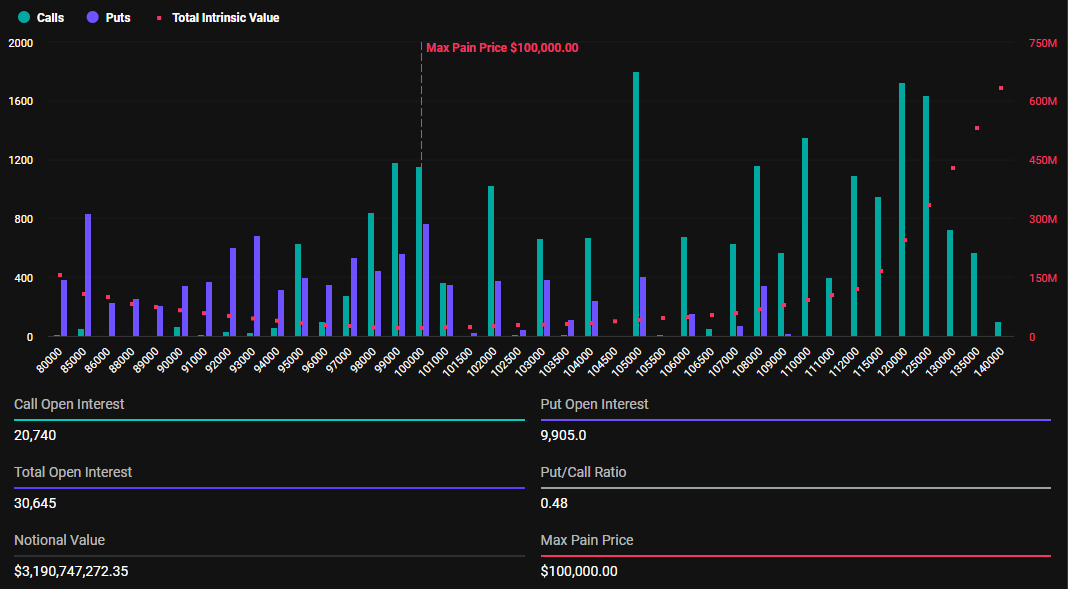Hide the Total Intrinsic Value series
Image resolution: width=1068 pixels, height=589 pixels.
[x=225, y=18]
